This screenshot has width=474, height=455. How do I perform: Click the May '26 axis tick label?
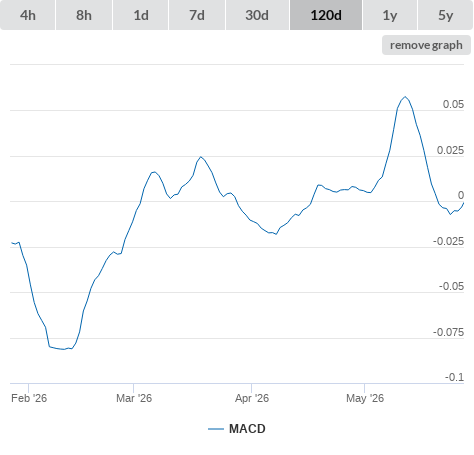[x=365, y=398]
